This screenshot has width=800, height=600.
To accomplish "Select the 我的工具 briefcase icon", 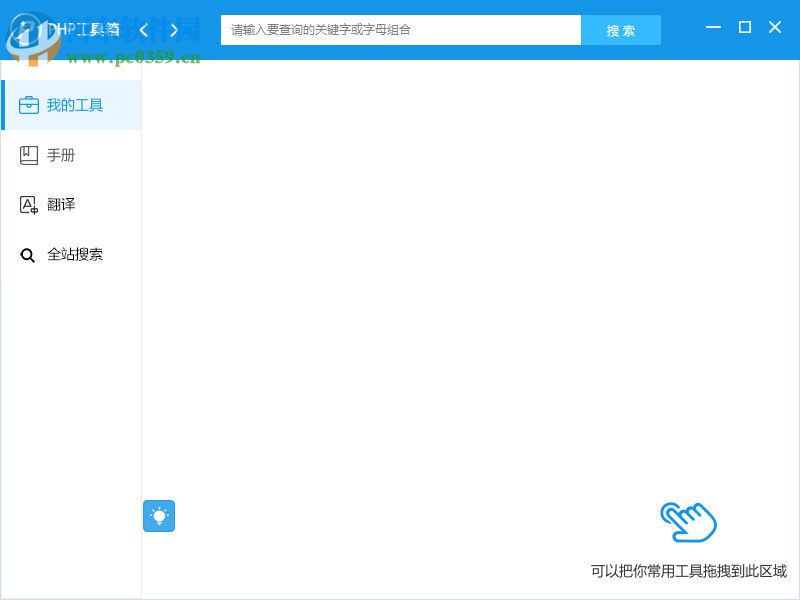I will coord(29,104).
